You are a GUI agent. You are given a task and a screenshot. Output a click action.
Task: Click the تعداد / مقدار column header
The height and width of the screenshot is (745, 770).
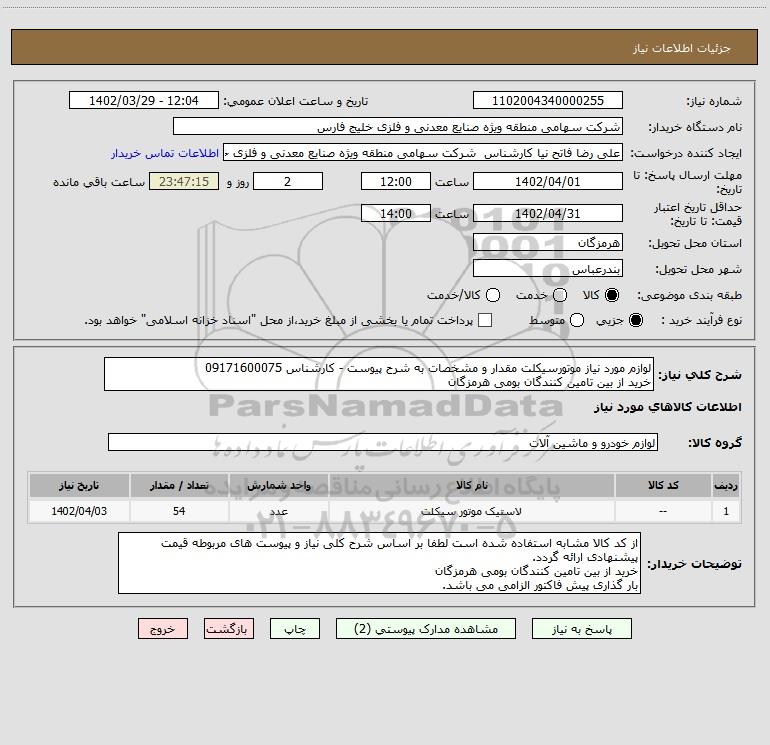click(179, 486)
